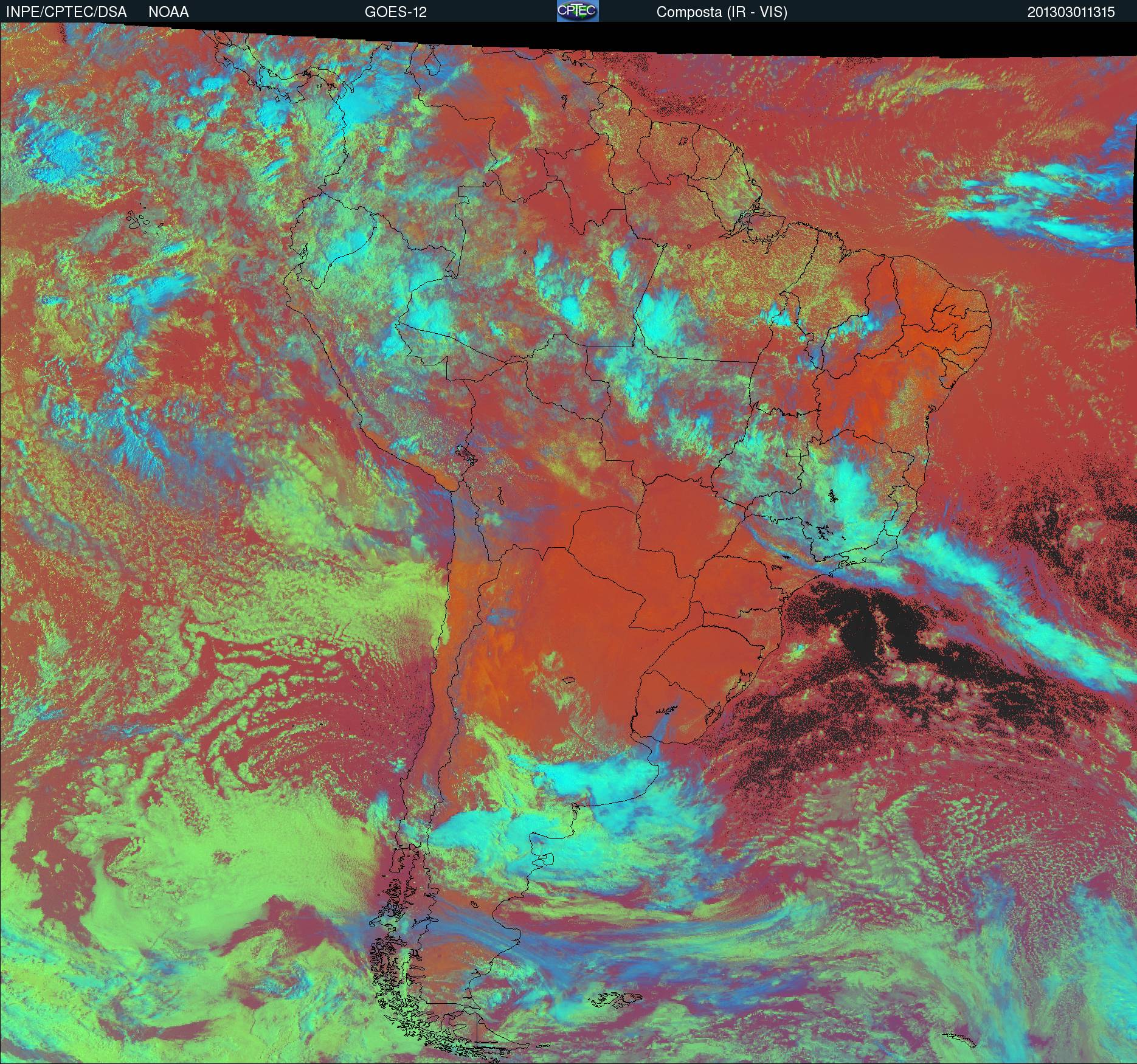The image size is (1137, 1064).
Task: Select the INPE/CPTEC/DSA header text
Action: (66, 12)
